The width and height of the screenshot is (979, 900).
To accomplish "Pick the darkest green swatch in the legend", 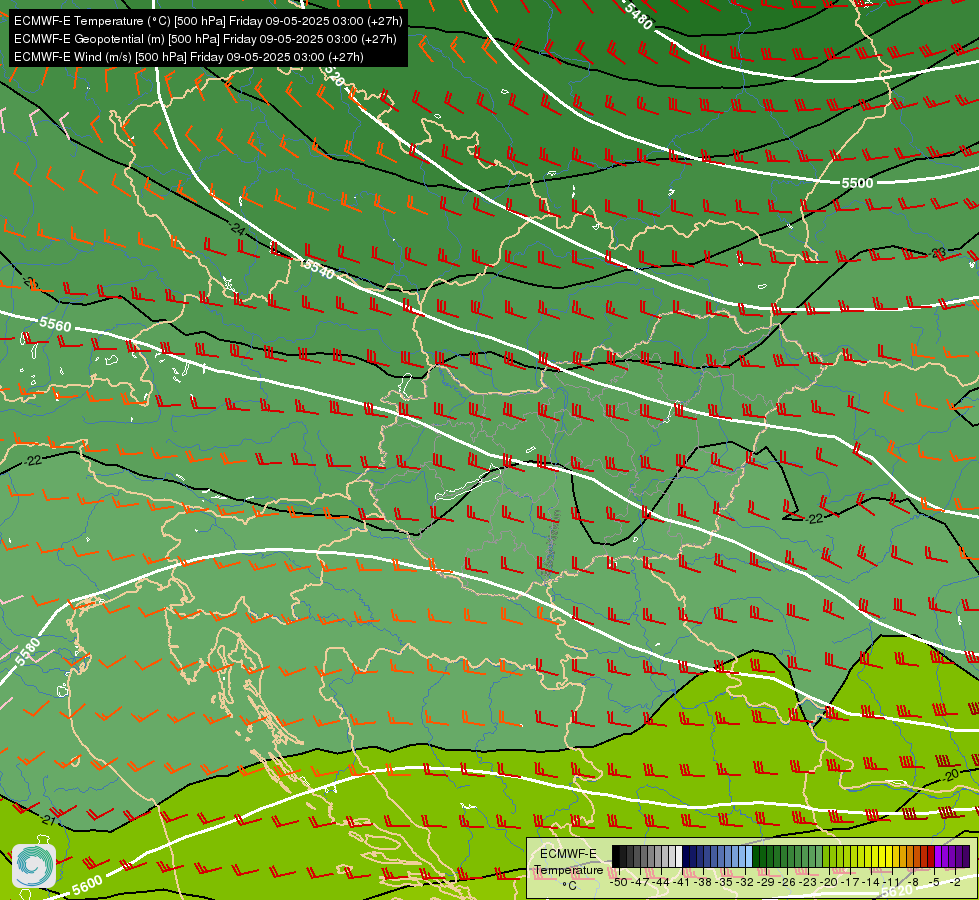I will (x=756, y=856).
